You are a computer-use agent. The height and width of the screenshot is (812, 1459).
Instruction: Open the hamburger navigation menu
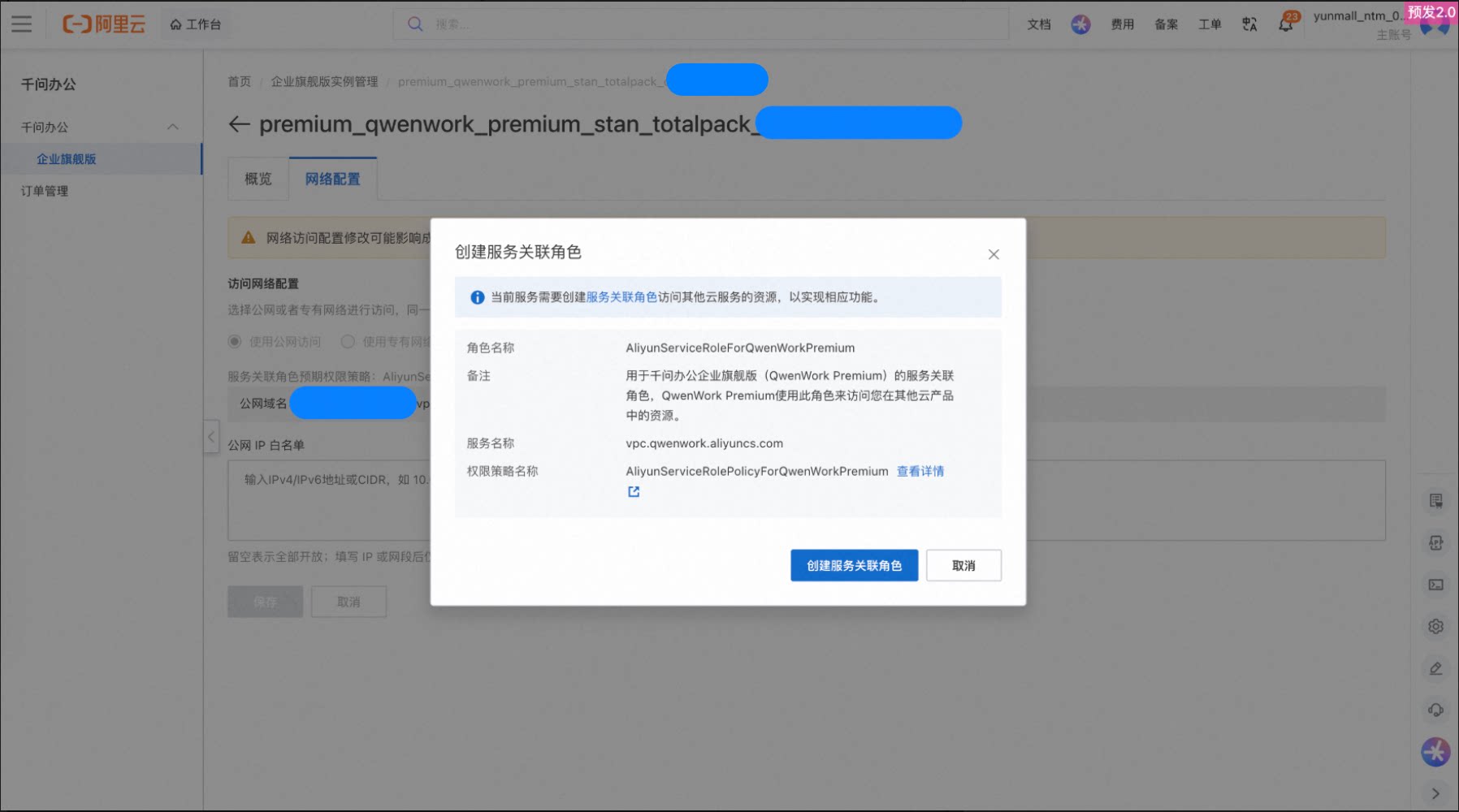point(22,24)
